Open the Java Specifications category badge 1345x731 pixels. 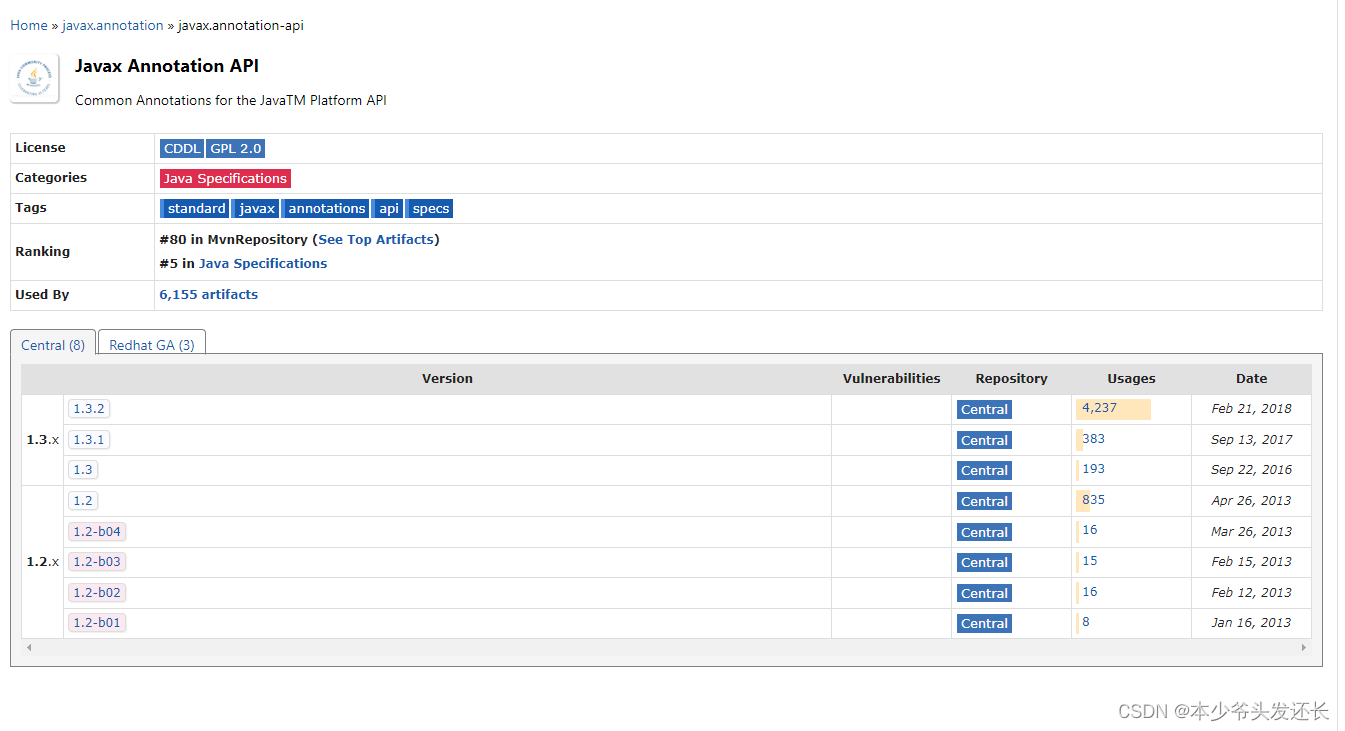pyautogui.click(x=225, y=178)
